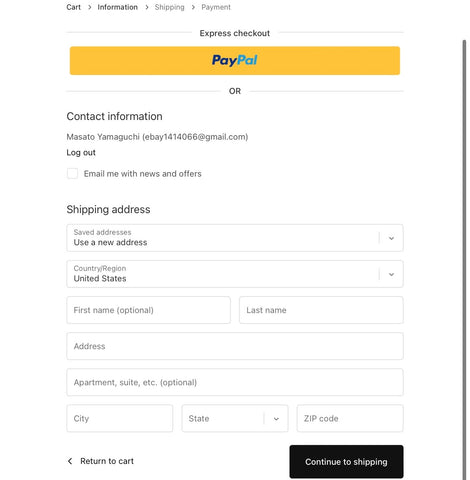Focus the ZIP code field
The width and height of the screenshot is (470, 480).
coord(350,418)
